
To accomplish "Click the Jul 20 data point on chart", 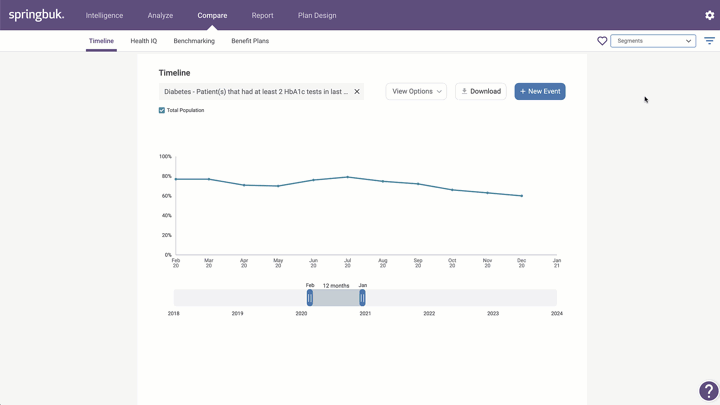I will click(x=348, y=177).
